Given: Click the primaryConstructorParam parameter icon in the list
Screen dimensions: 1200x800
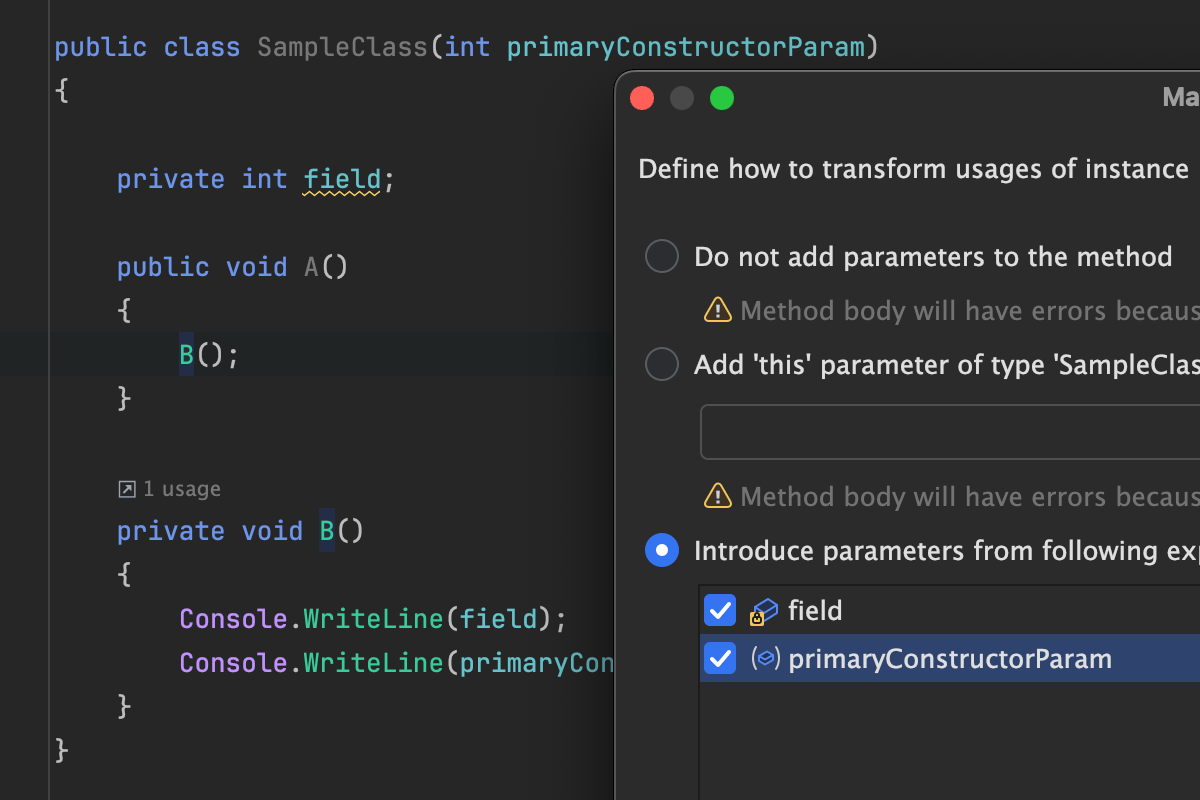Looking at the screenshot, I should [765, 659].
